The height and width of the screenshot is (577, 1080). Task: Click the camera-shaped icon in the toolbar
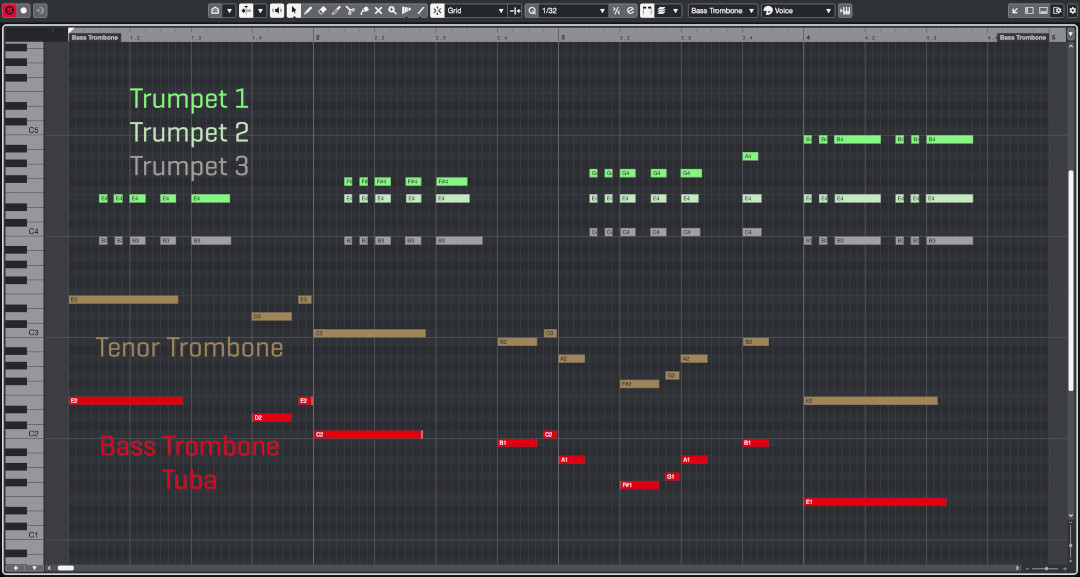click(x=215, y=10)
